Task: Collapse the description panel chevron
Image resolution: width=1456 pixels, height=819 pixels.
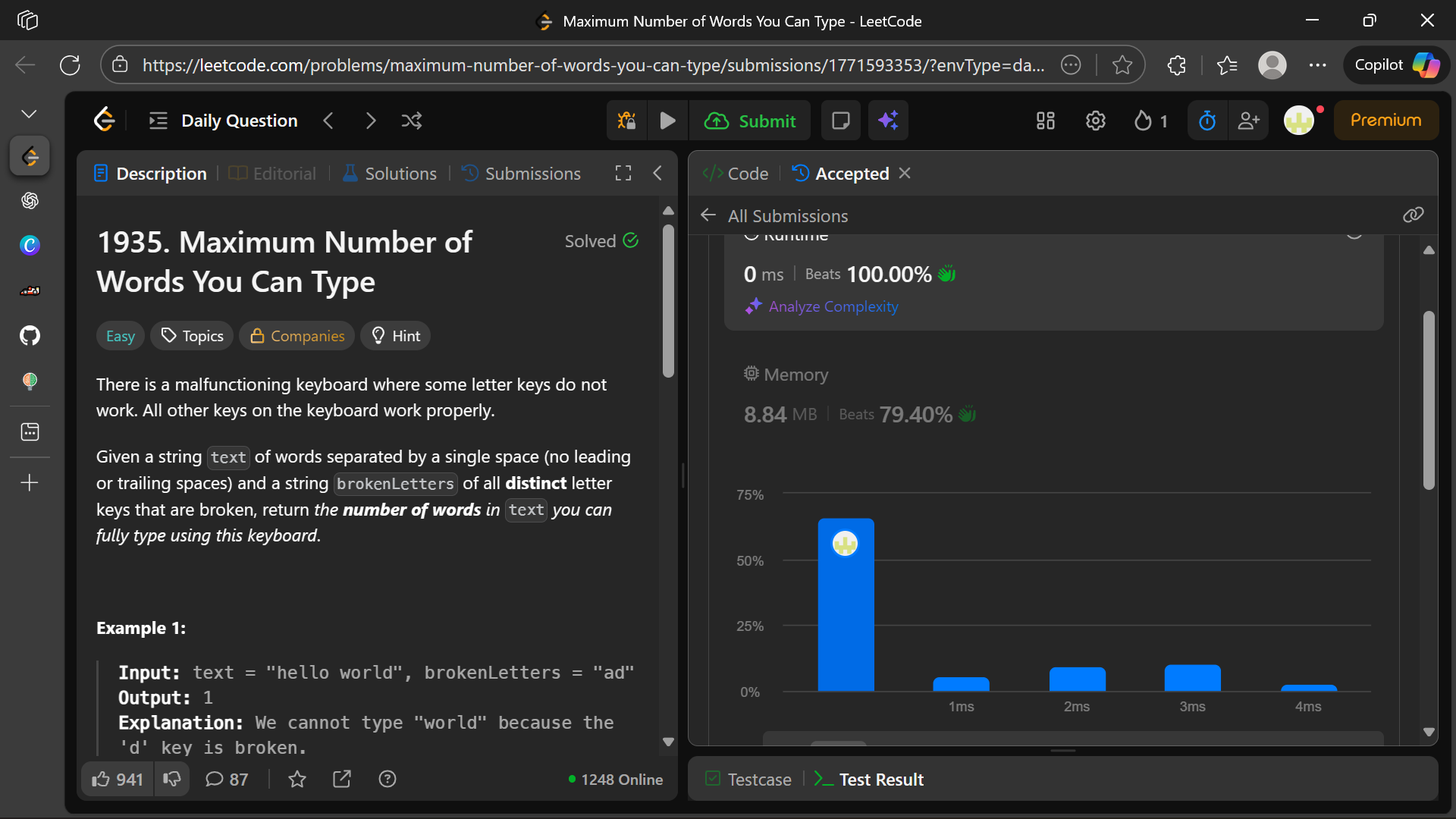Action: [x=657, y=174]
